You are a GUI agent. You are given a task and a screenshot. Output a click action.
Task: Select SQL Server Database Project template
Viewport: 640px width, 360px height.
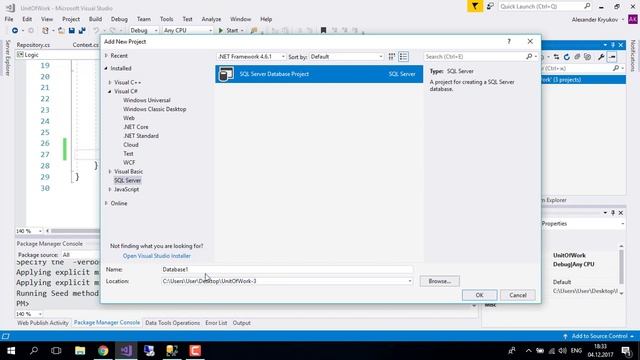(x=319, y=74)
